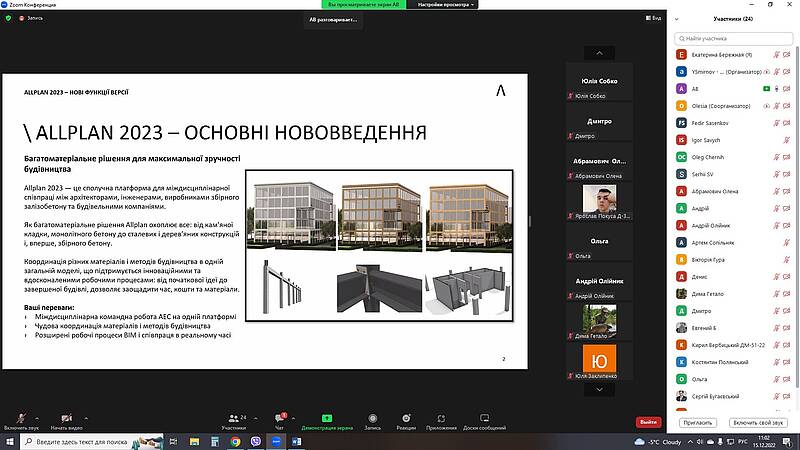This screenshot has width=800, height=450.
Task: Select YSmirnov organizer in participants list
Action: point(733,72)
